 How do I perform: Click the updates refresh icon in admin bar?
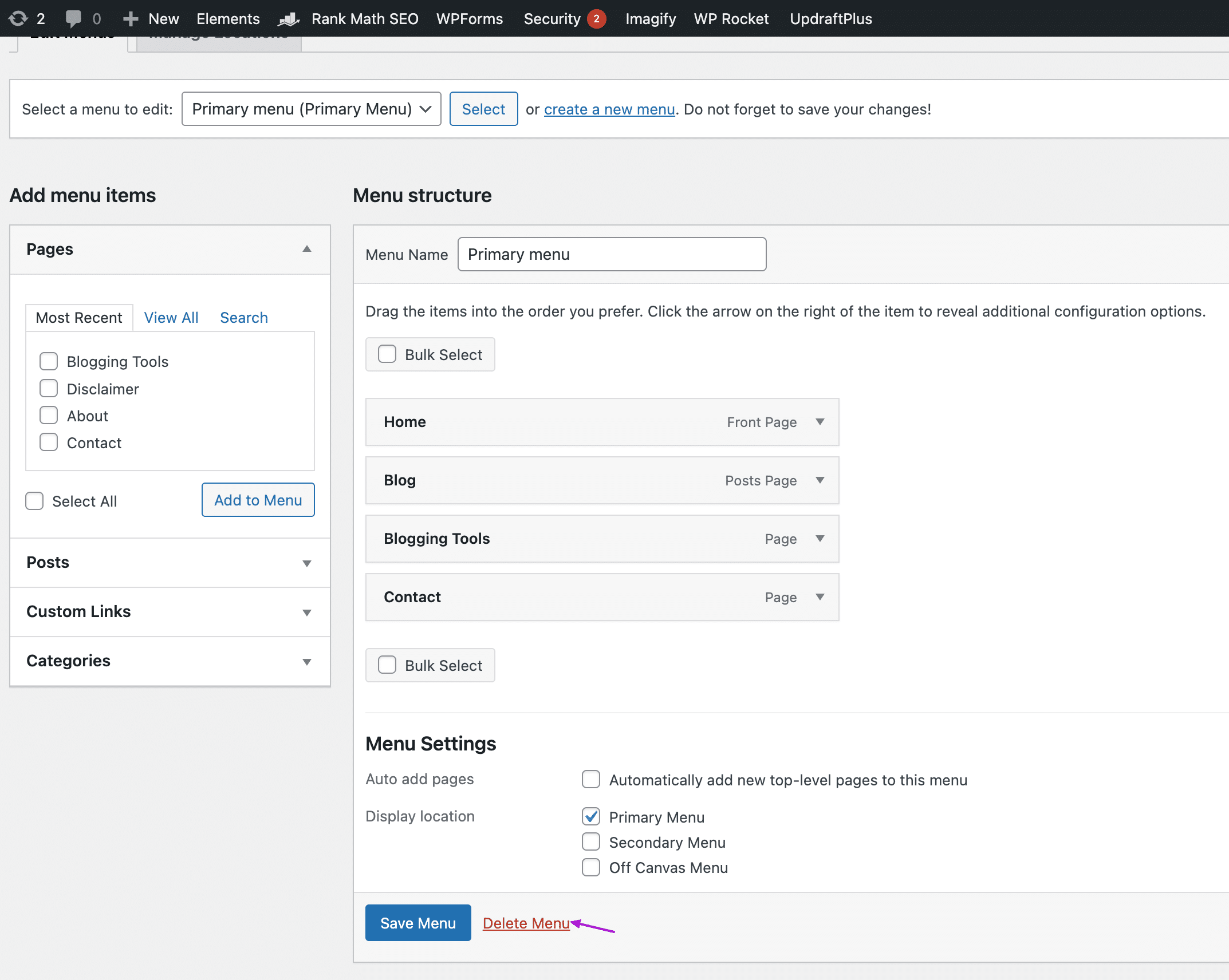(18, 18)
